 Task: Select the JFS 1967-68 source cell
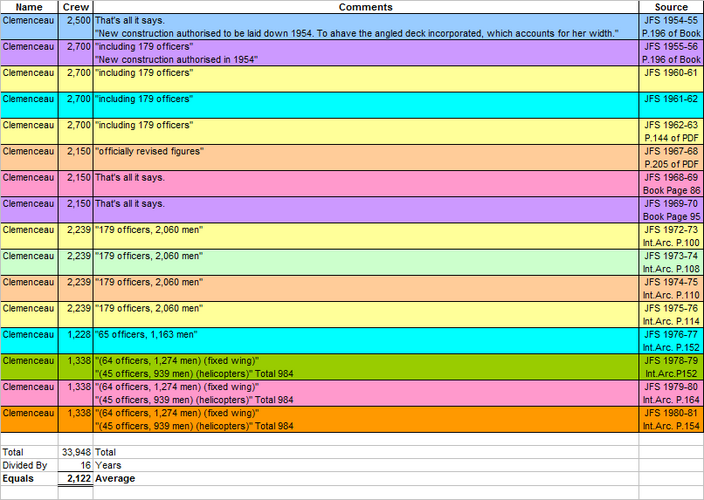click(671, 158)
